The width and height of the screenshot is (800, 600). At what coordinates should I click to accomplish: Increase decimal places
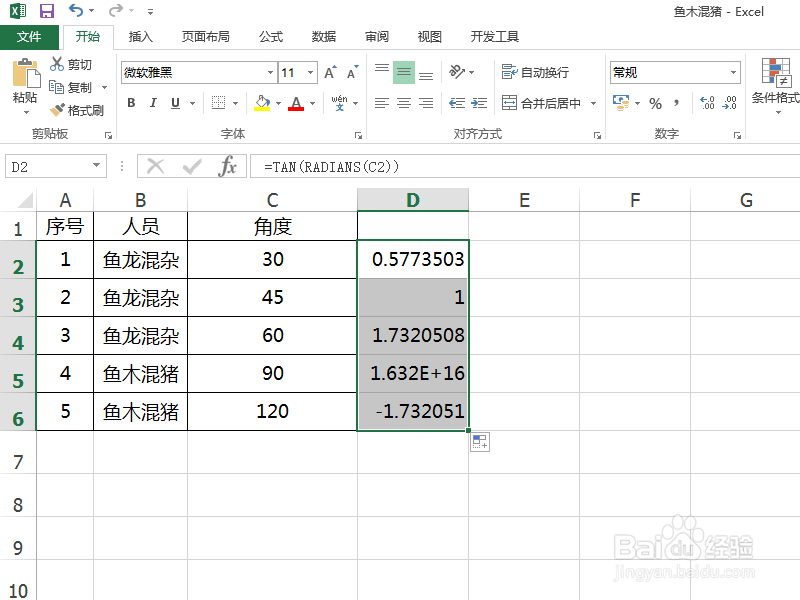coord(707,103)
